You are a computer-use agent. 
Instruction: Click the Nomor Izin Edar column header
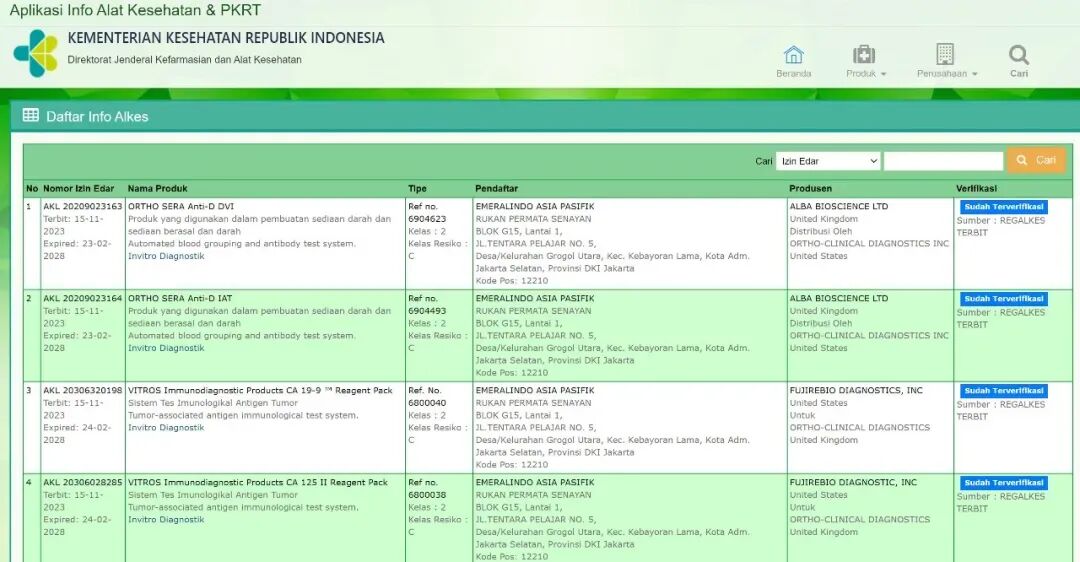pyautogui.click(x=78, y=189)
